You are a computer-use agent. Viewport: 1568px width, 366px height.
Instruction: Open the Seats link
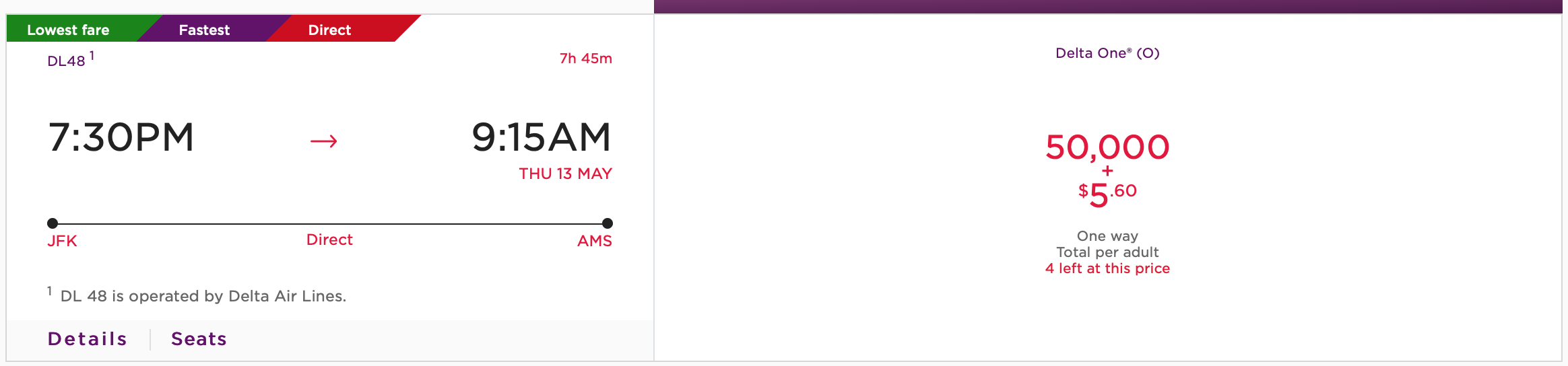click(199, 338)
